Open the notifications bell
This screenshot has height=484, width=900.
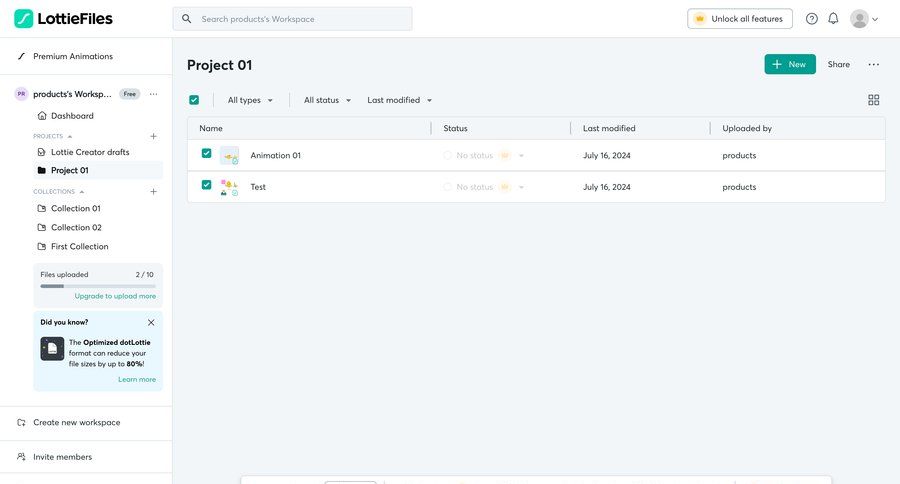click(833, 19)
